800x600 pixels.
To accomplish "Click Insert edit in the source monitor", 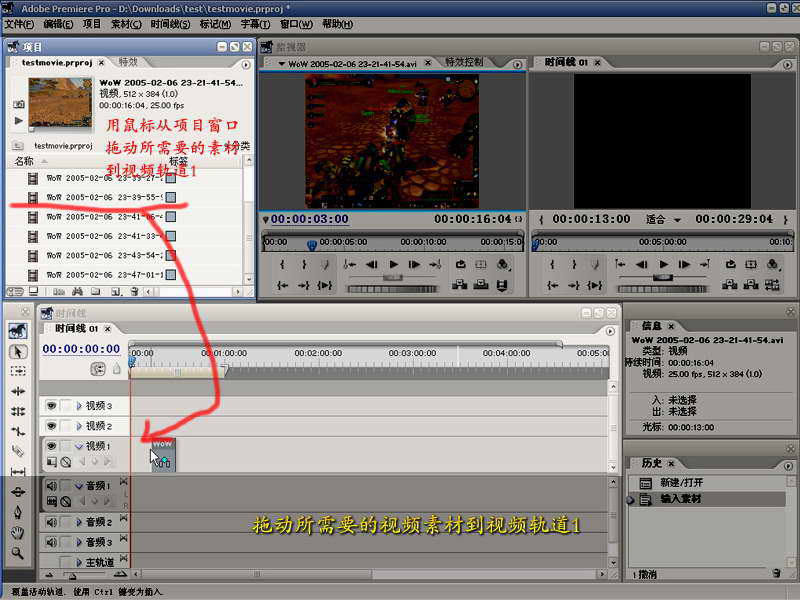I will point(459,285).
